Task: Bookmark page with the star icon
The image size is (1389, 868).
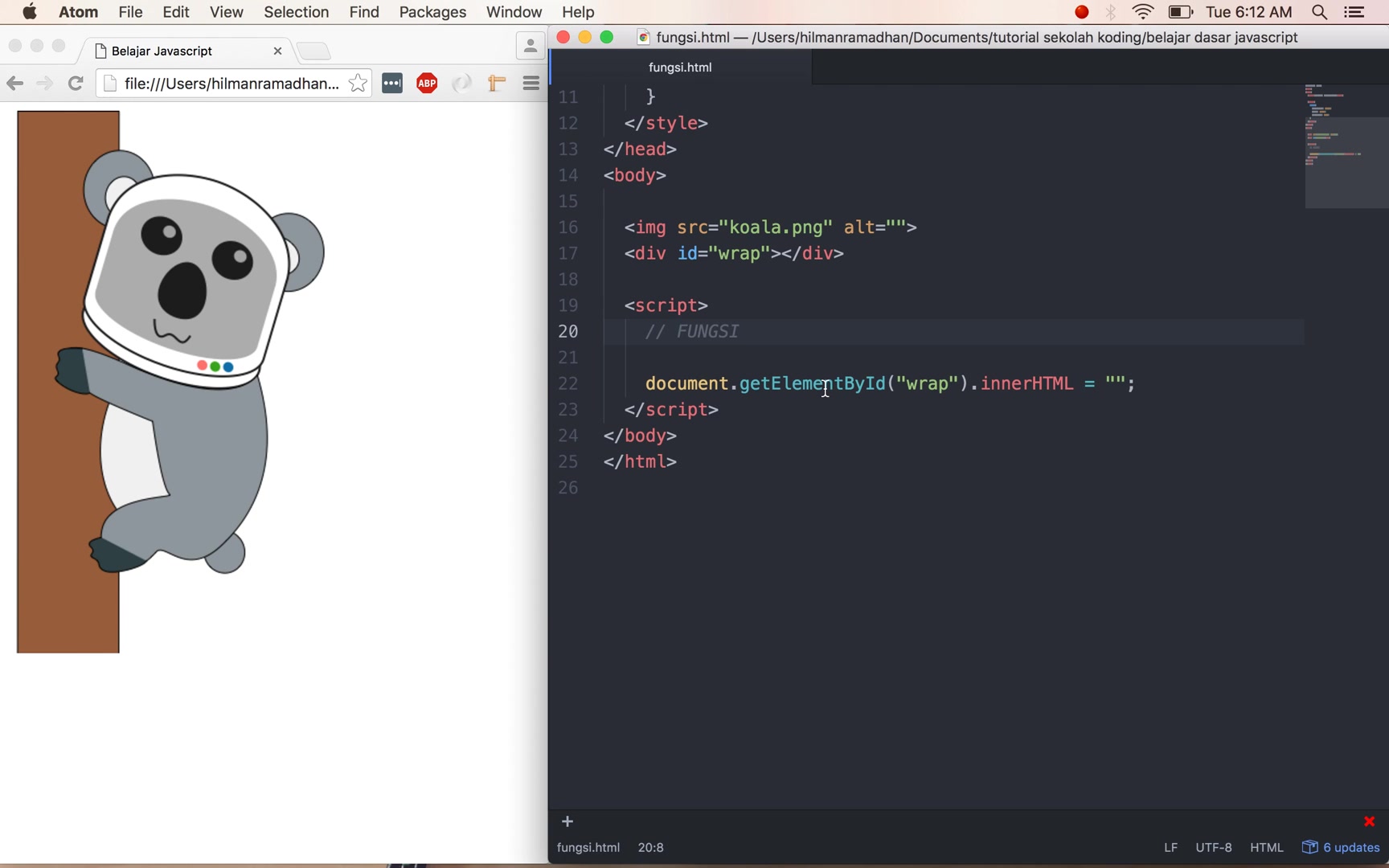Action: click(358, 84)
